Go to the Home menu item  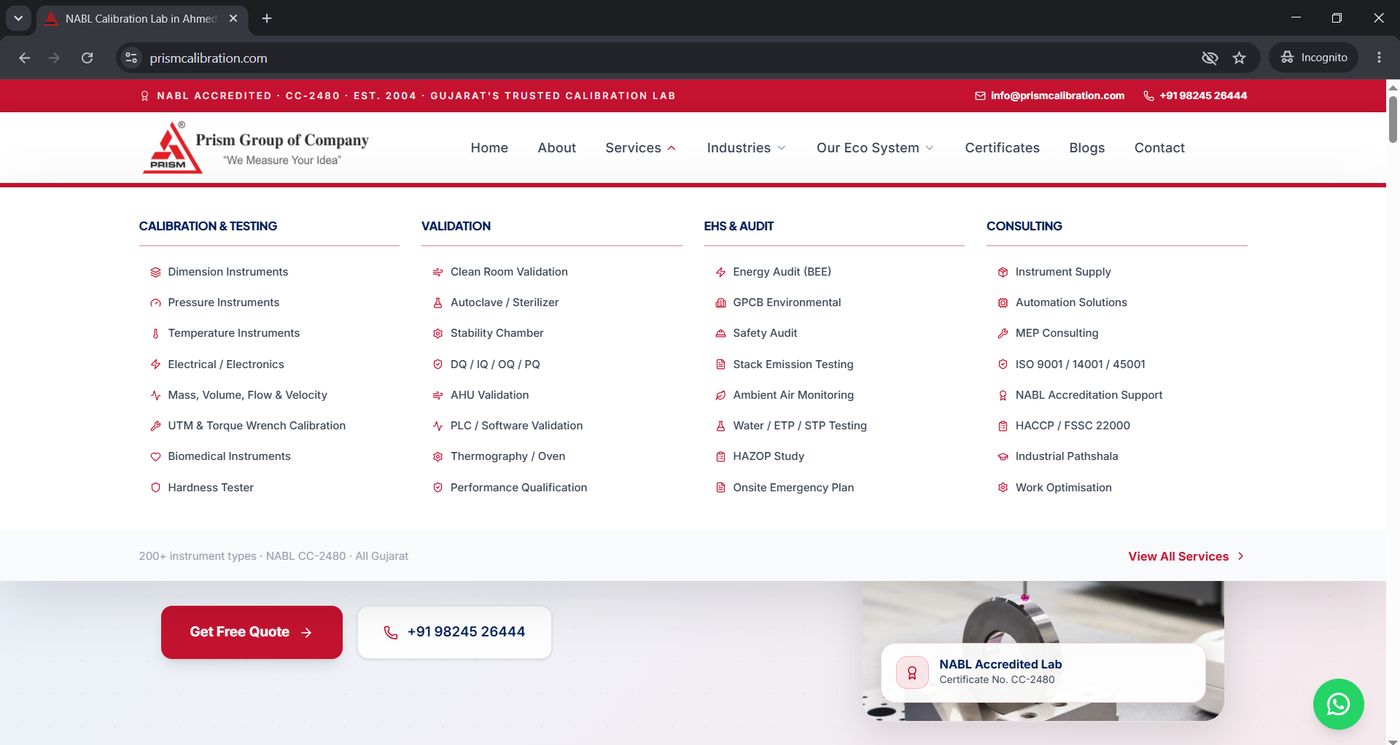point(489,148)
